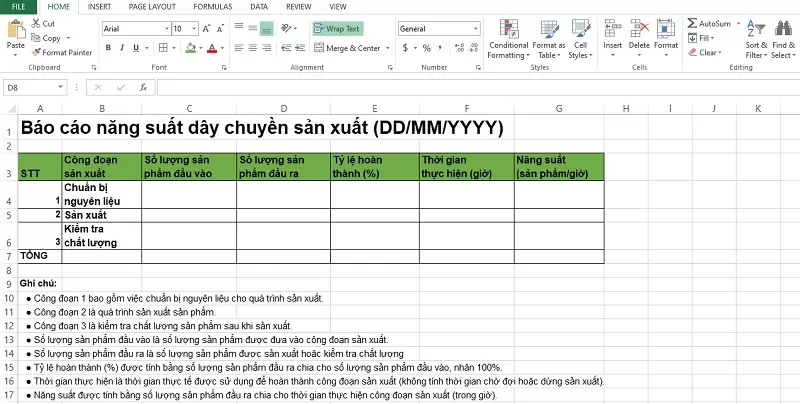The height and width of the screenshot is (404, 800).
Task: Click Merge & Center button
Action: (x=347, y=48)
